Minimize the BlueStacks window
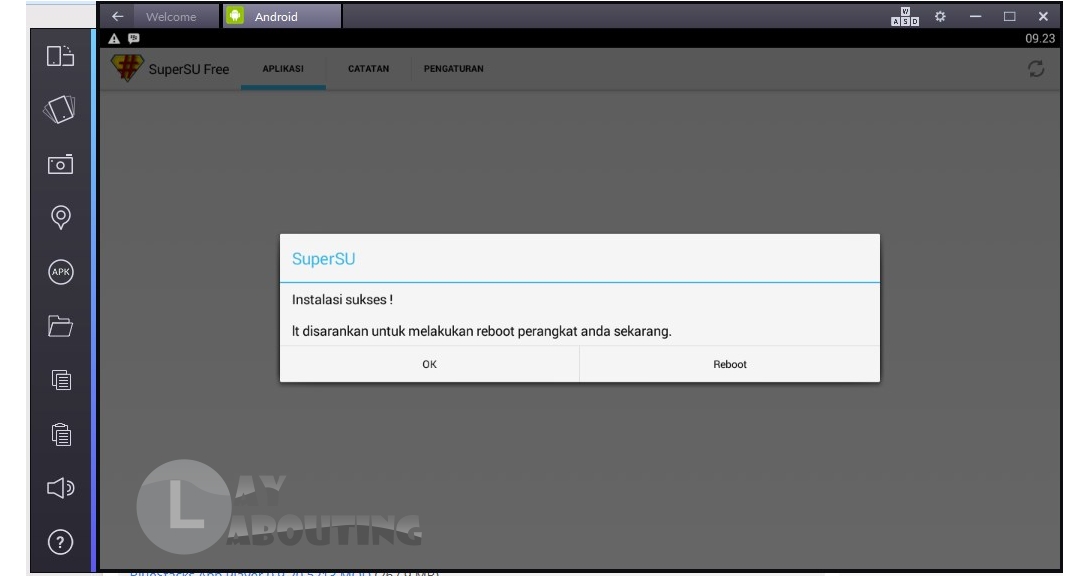1090x578 pixels. click(975, 17)
